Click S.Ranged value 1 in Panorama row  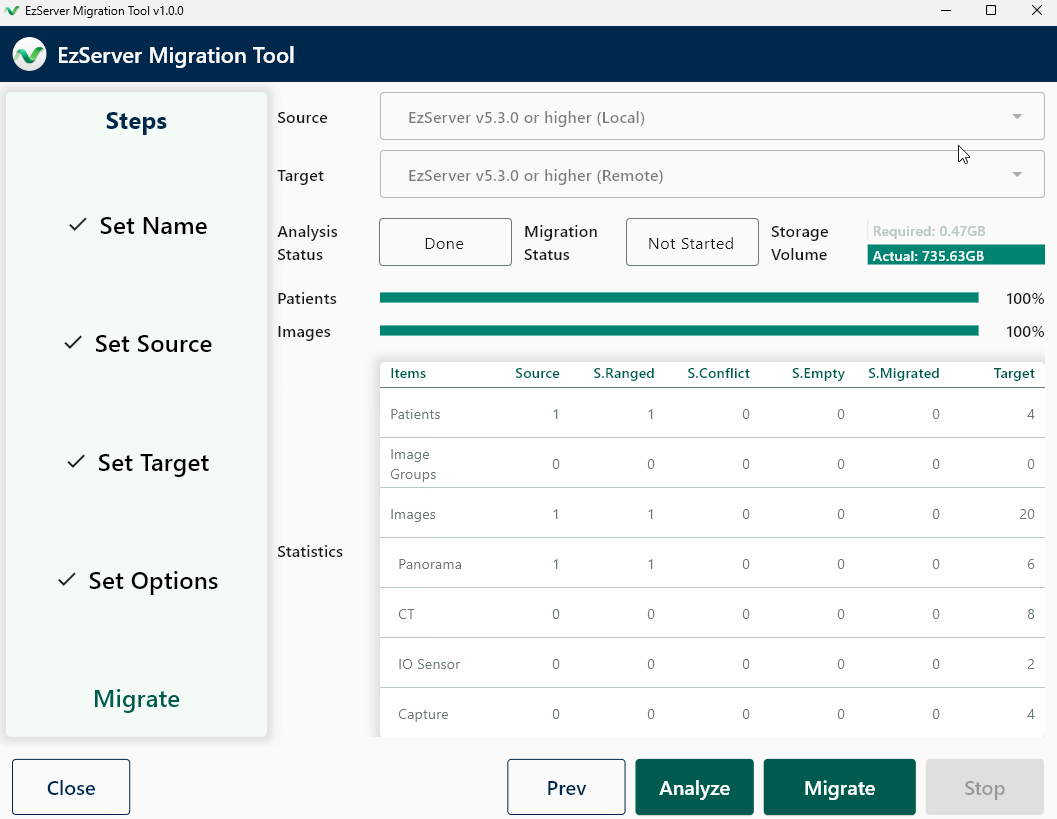tap(651, 564)
